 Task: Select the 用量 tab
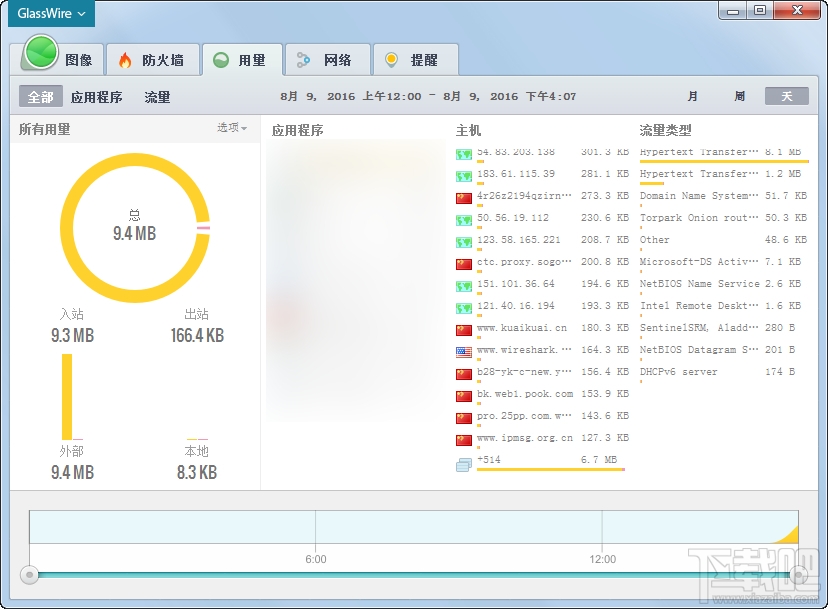point(242,60)
